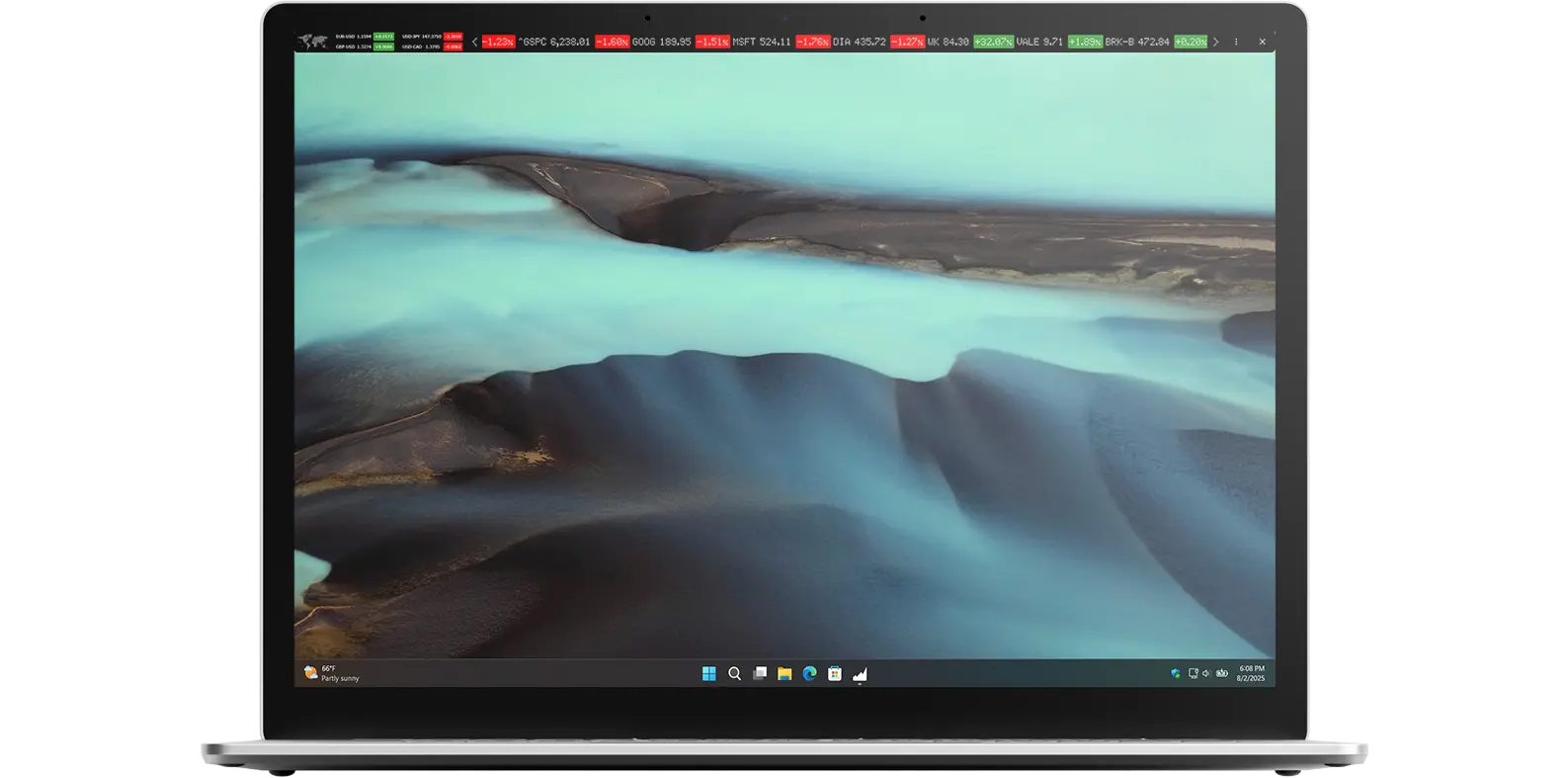Open File Explorer from the taskbar
Image resolution: width=1568 pixels, height=778 pixels.
pyautogui.click(x=784, y=673)
